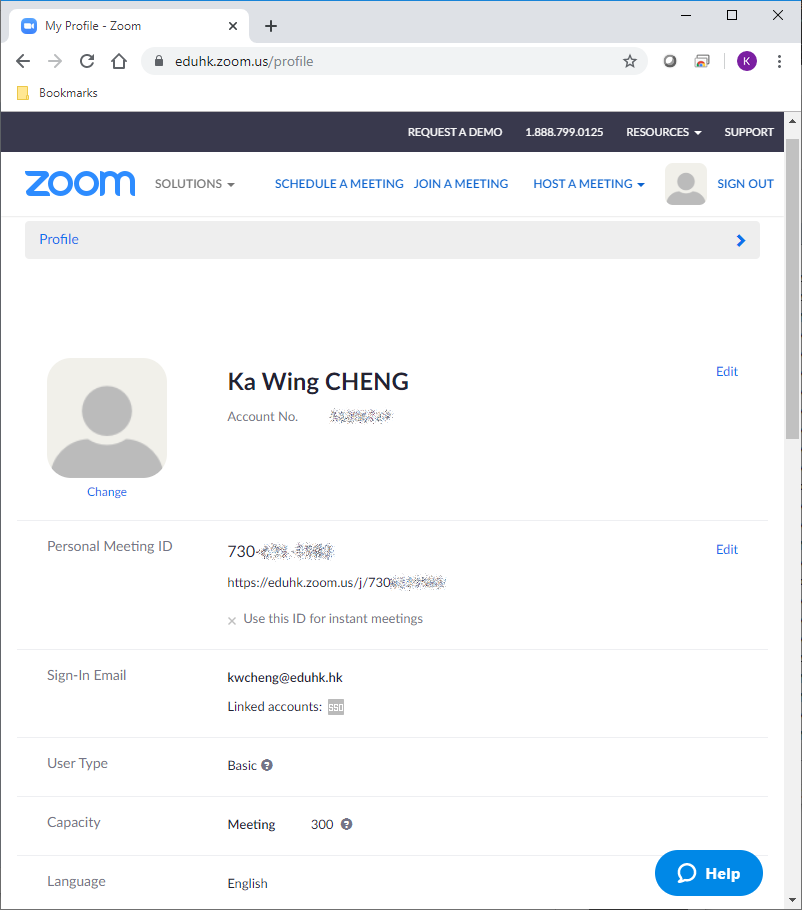802x910 pixels.
Task: Click Change under profile picture
Action: click(107, 492)
